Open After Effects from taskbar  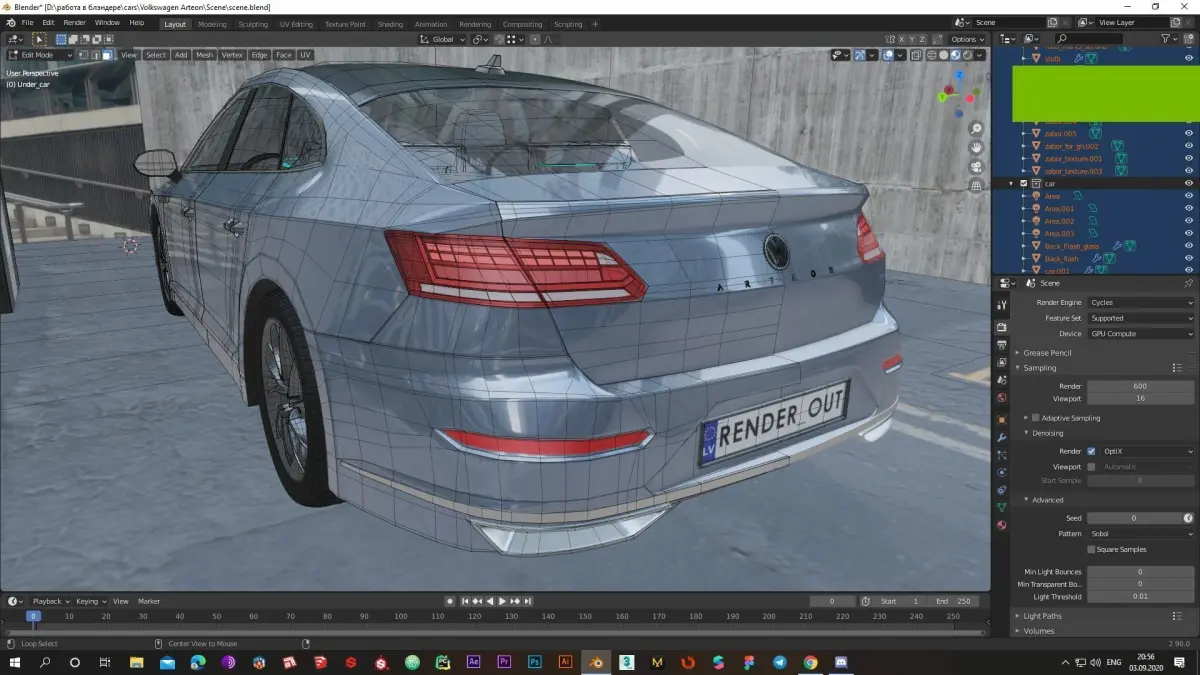(474, 662)
